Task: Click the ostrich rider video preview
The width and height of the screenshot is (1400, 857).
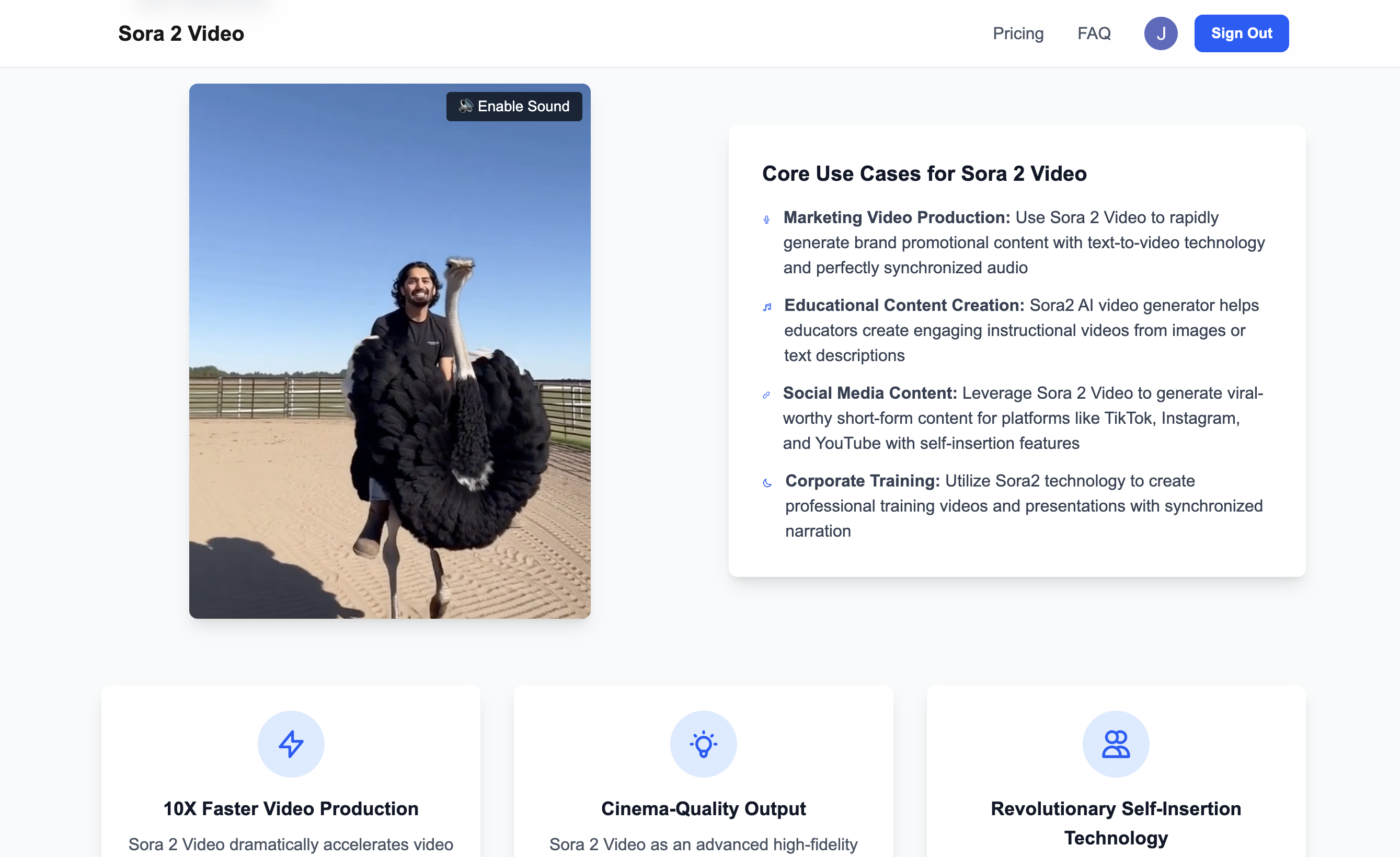Action: pos(390,364)
